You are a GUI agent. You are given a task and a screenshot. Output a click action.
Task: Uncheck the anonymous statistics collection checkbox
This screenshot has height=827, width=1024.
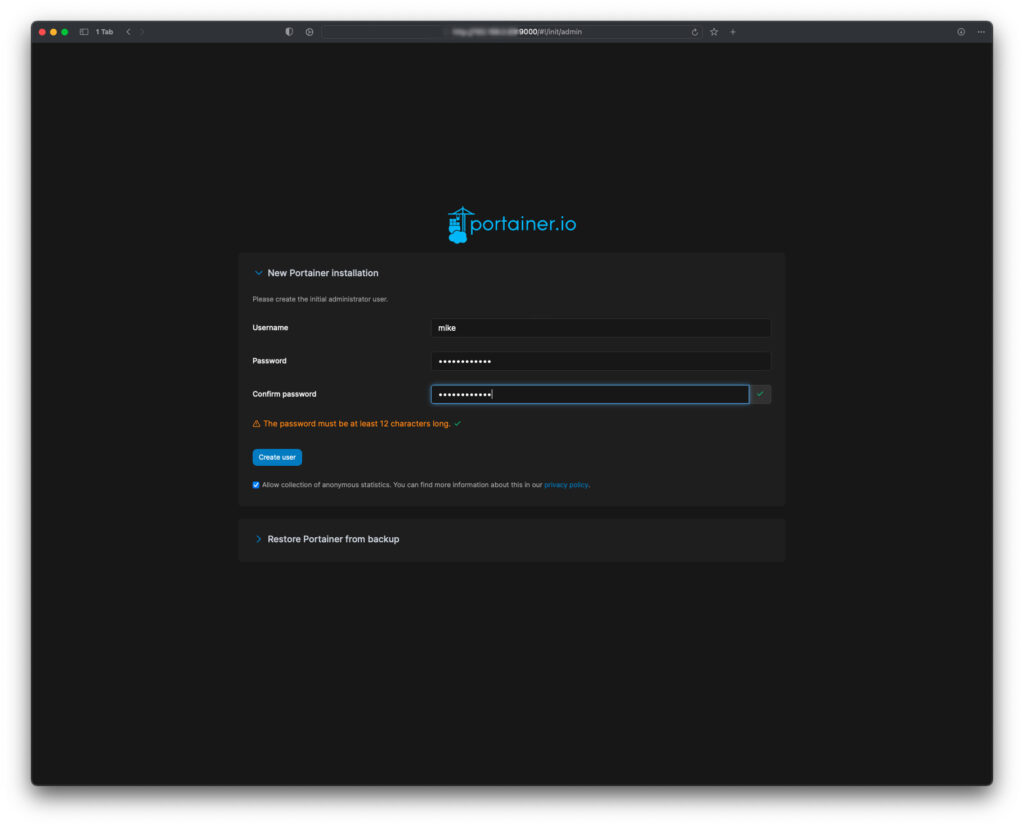click(256, 485)
